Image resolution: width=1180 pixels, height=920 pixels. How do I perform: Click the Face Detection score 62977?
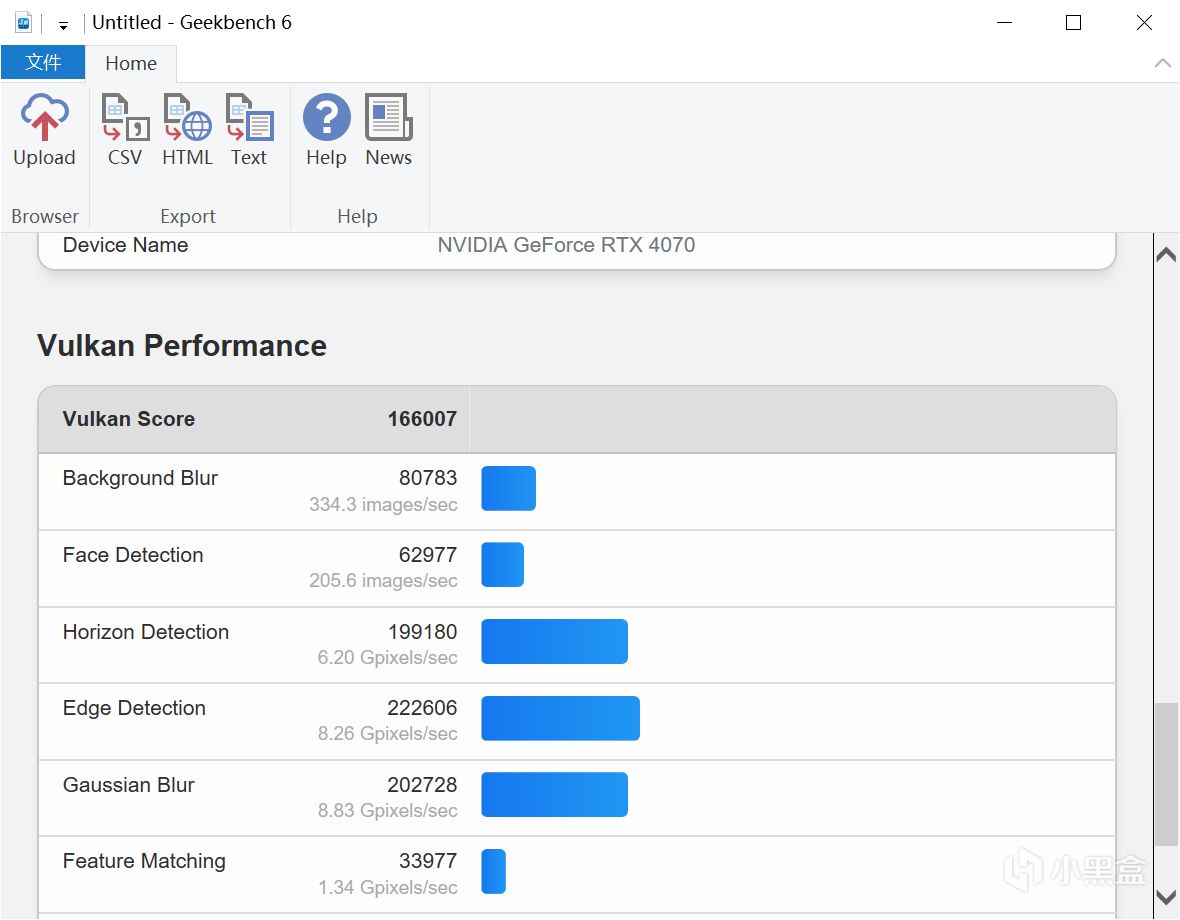[x=428, y=554]
